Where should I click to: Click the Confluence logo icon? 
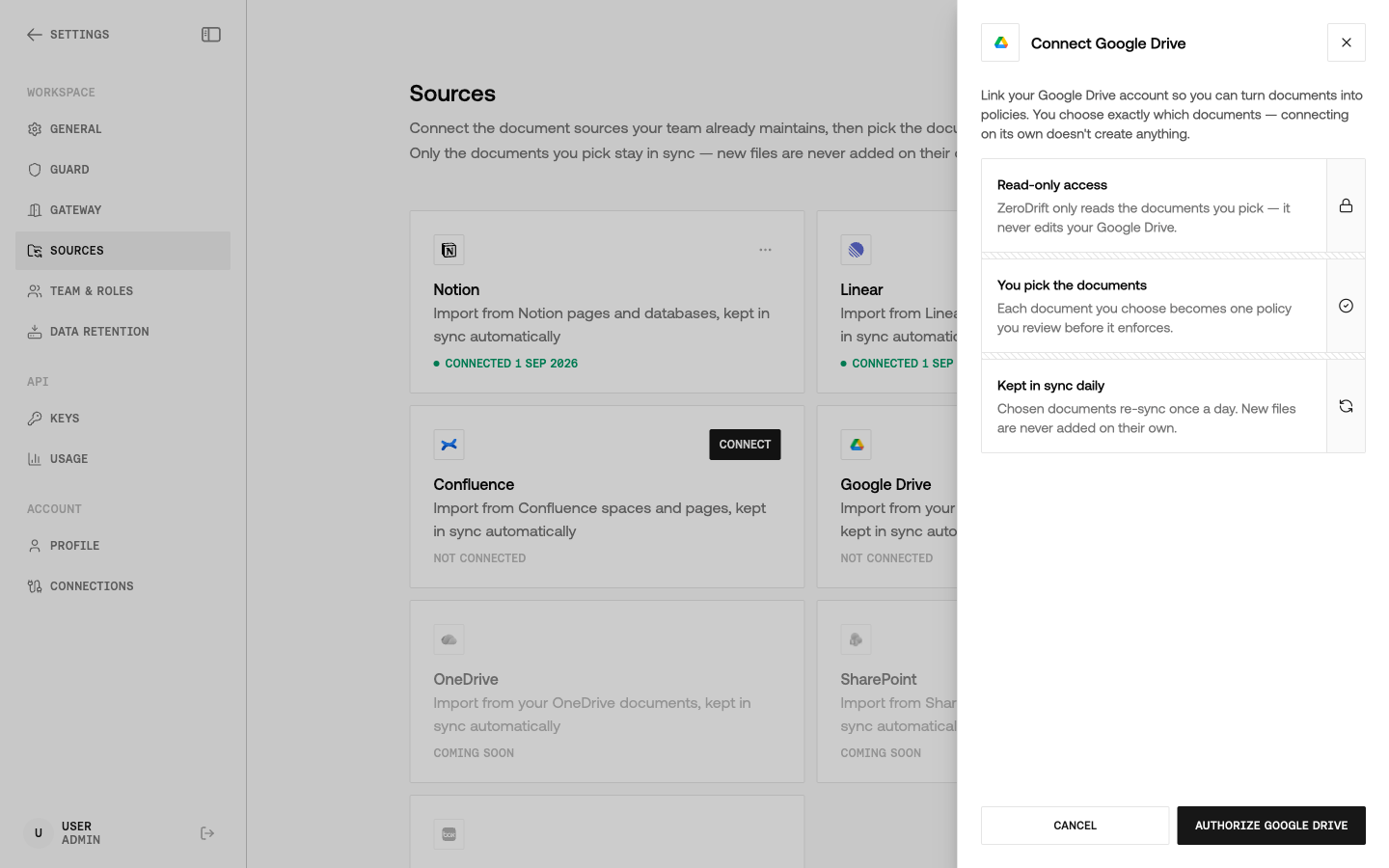[449, 445]
